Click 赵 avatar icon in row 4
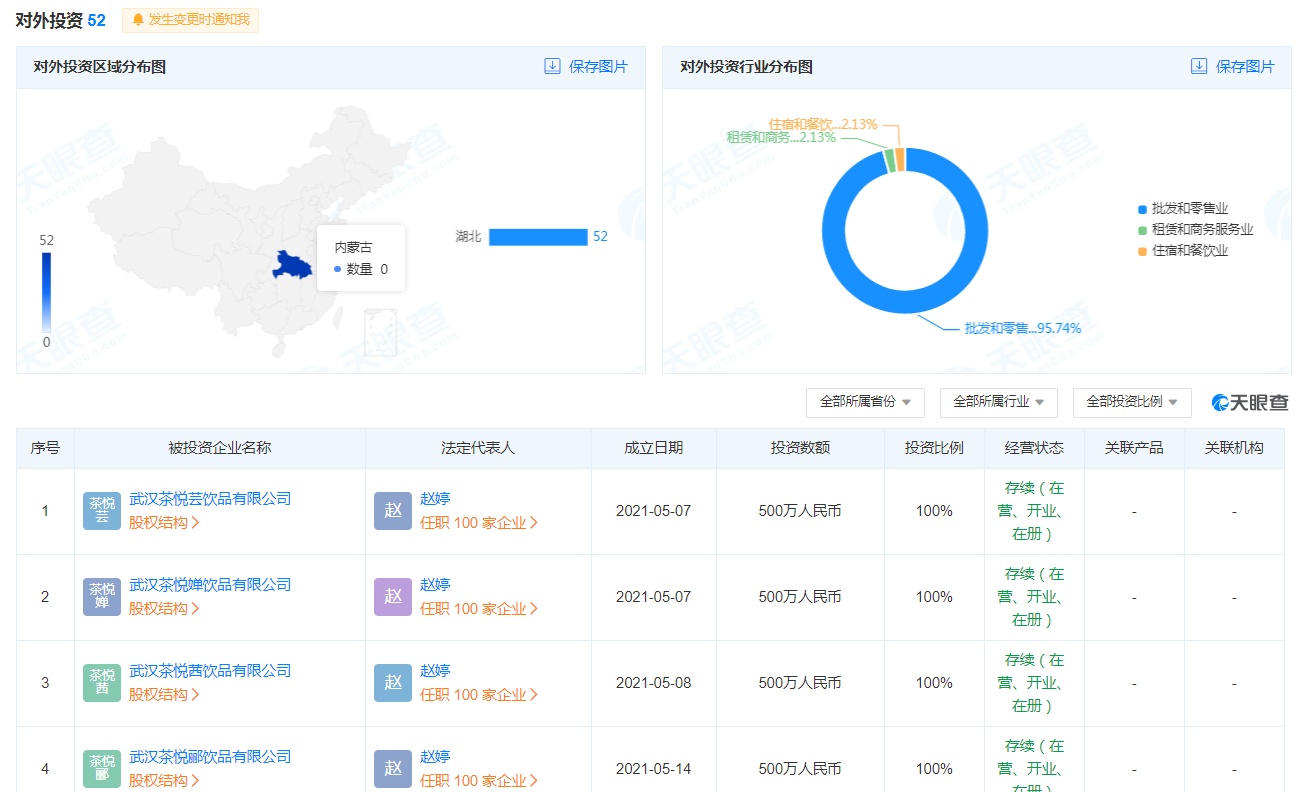The width and height of the screenshot is (1303, 792). [393, 769]
